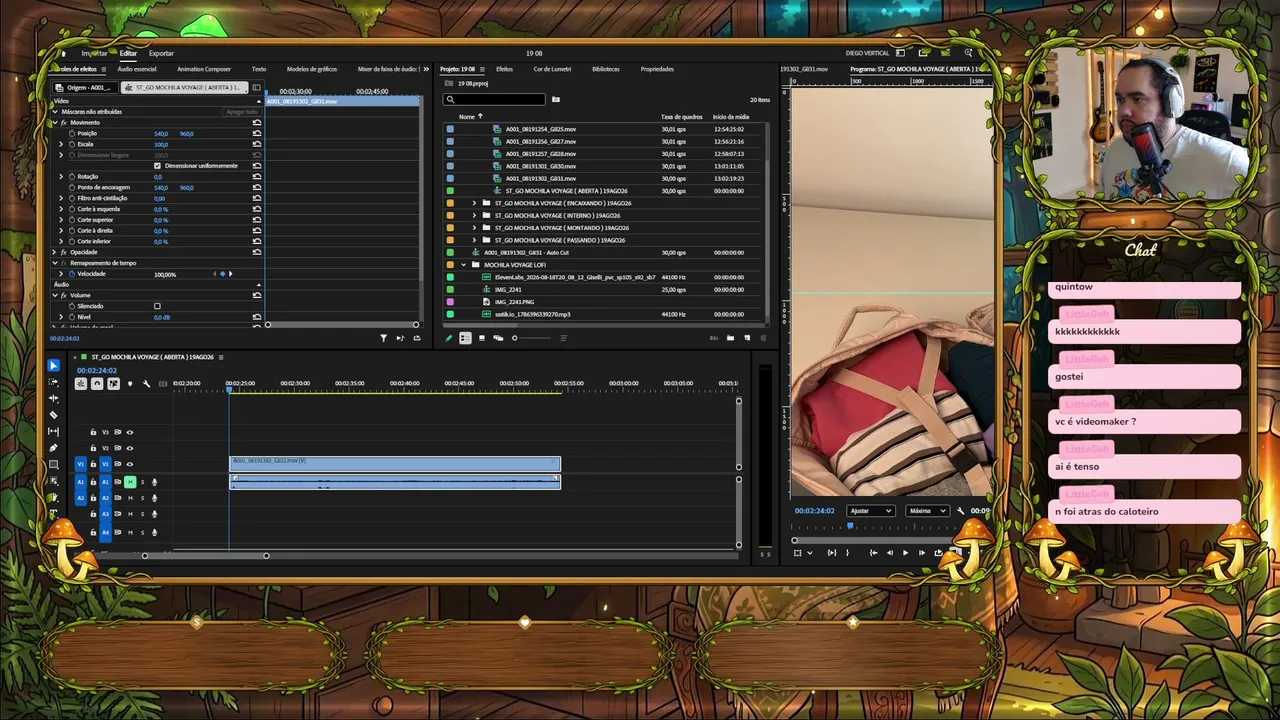Reset the Rotação parameter

coord(257,176)
